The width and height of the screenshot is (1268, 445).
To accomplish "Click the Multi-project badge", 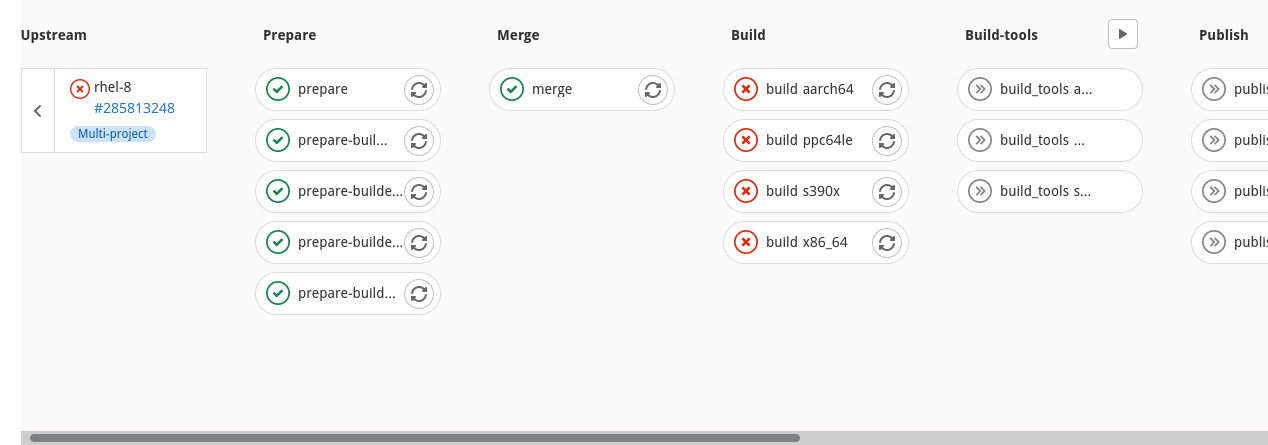I will [x=113, y=134].
